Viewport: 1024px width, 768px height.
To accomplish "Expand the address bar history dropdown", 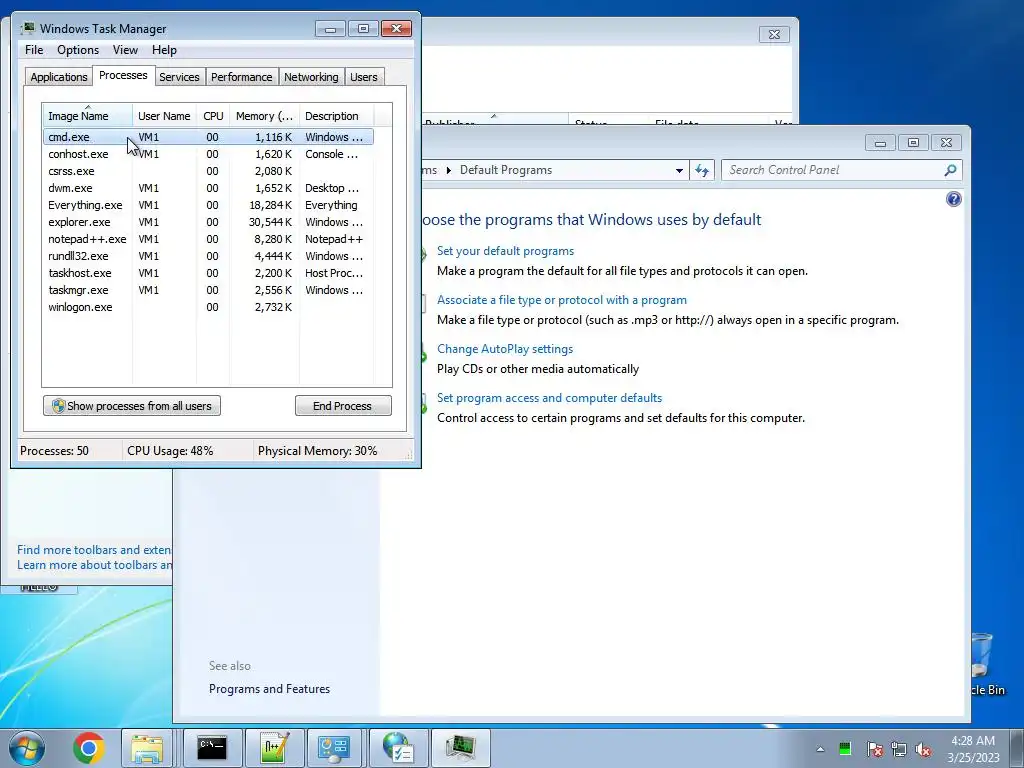I will click(679, 170).
